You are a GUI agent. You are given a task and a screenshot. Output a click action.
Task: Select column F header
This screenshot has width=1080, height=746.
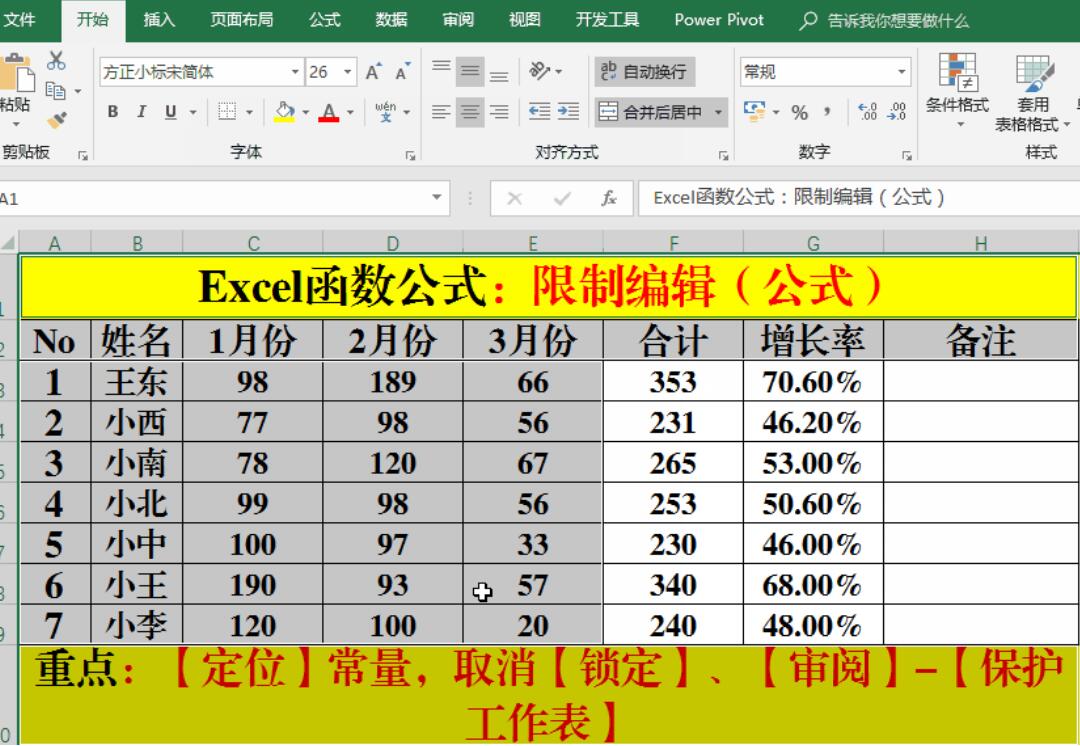point(674,243)
